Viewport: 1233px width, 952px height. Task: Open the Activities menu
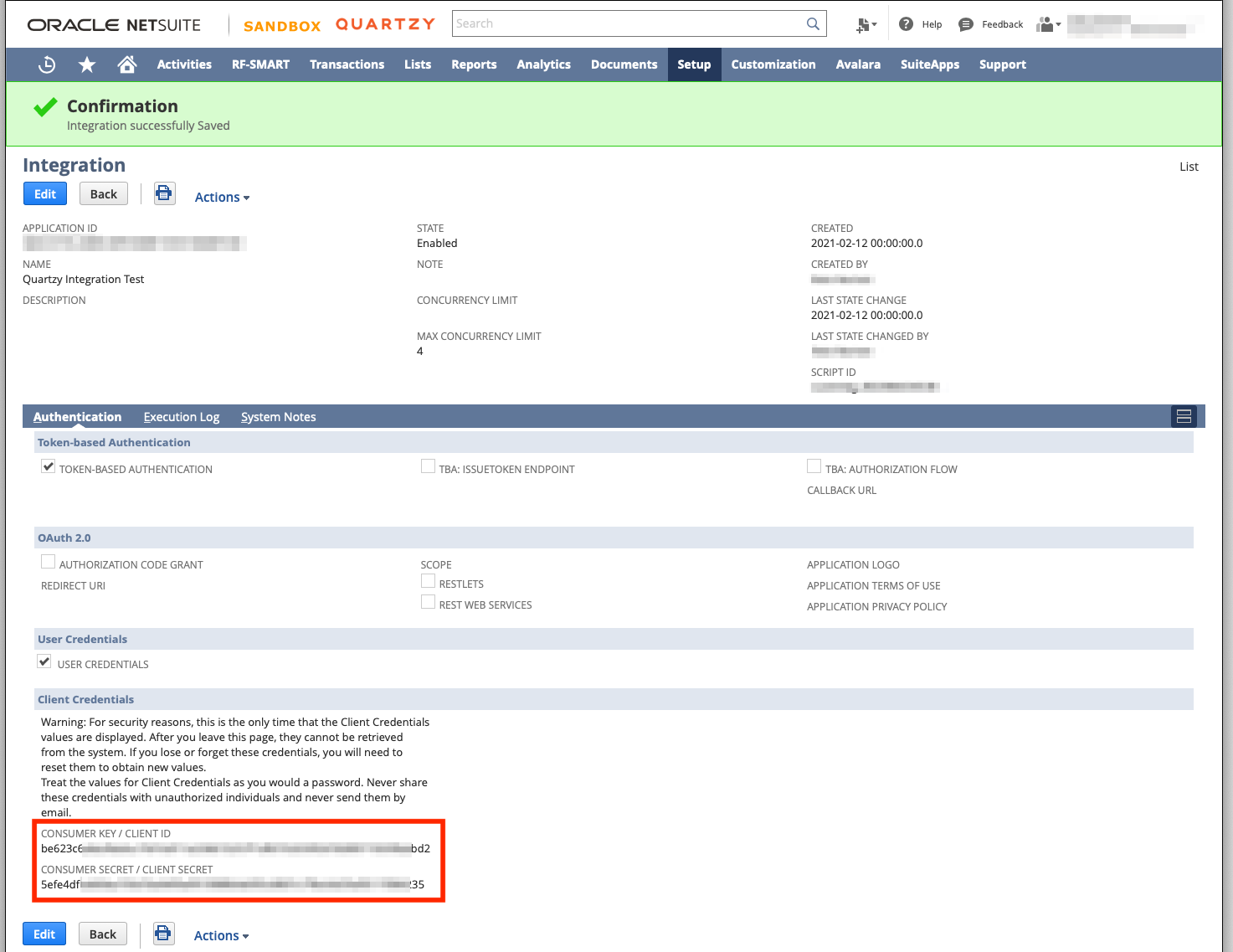pyautogui.click(x=184, y=64)
